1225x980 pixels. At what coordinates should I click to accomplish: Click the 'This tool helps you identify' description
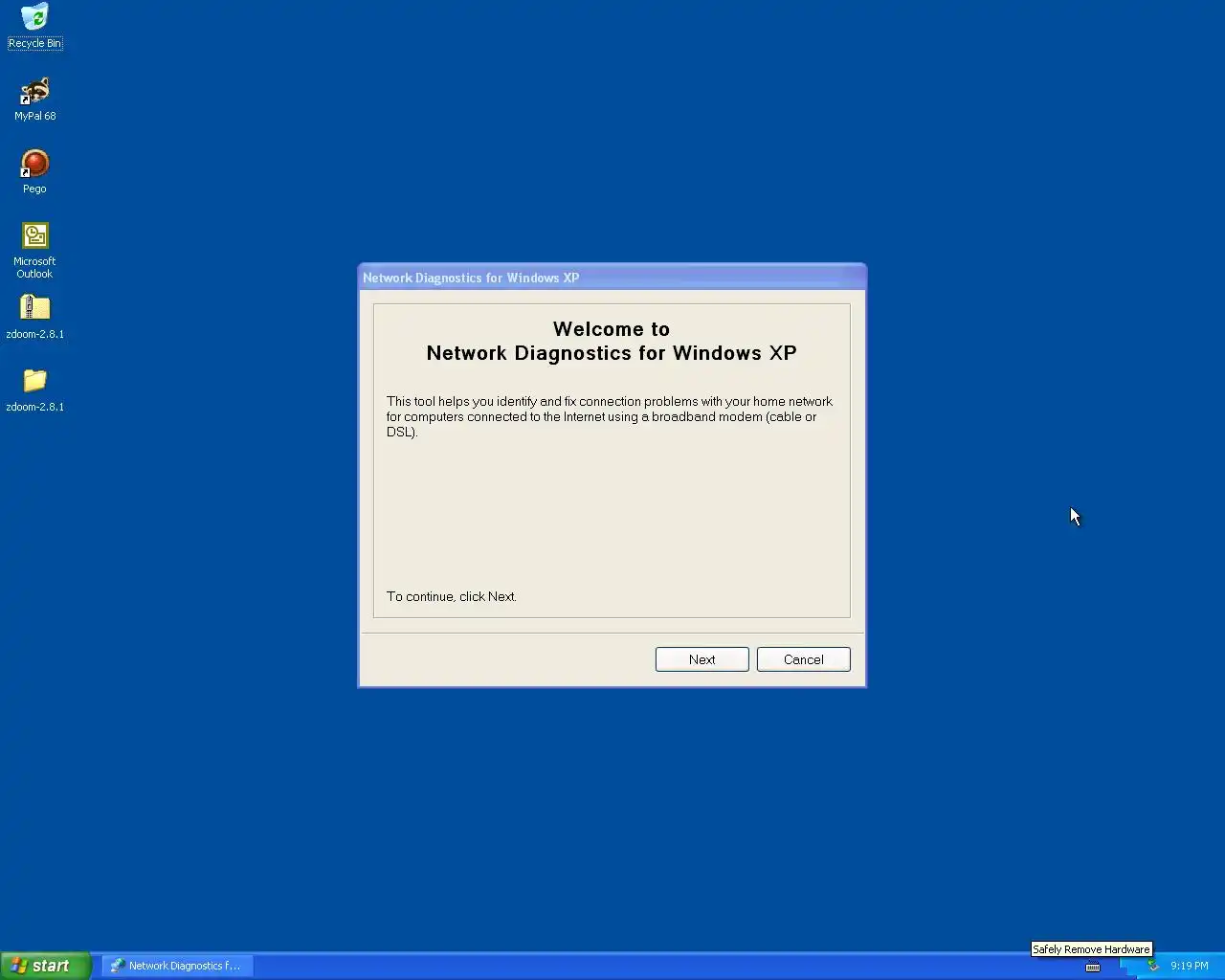click(x=610, y=416)
